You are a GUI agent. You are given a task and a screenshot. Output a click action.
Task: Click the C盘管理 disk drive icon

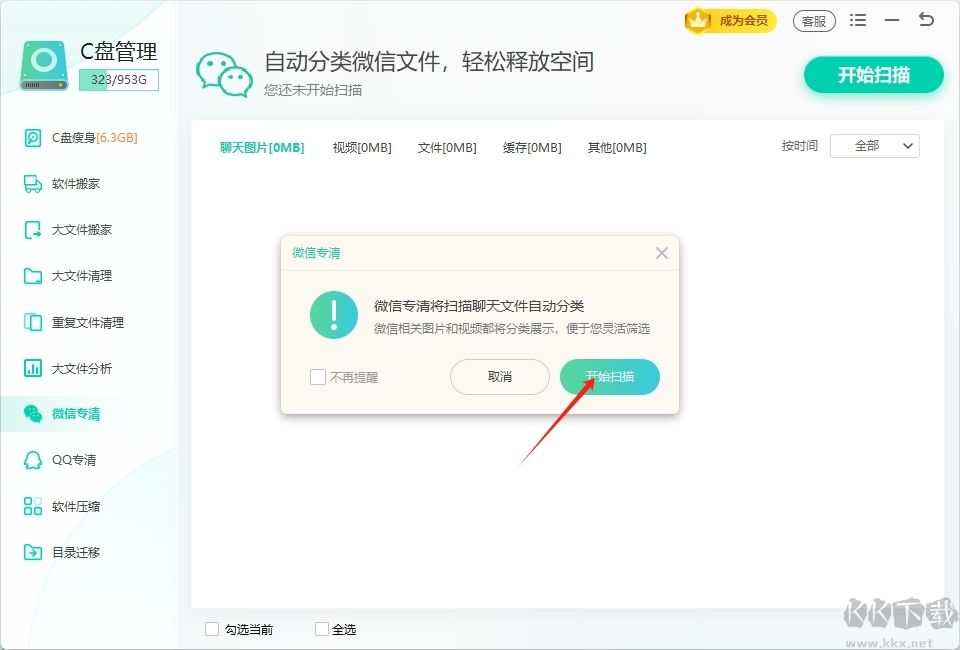[x=43, y=65]
